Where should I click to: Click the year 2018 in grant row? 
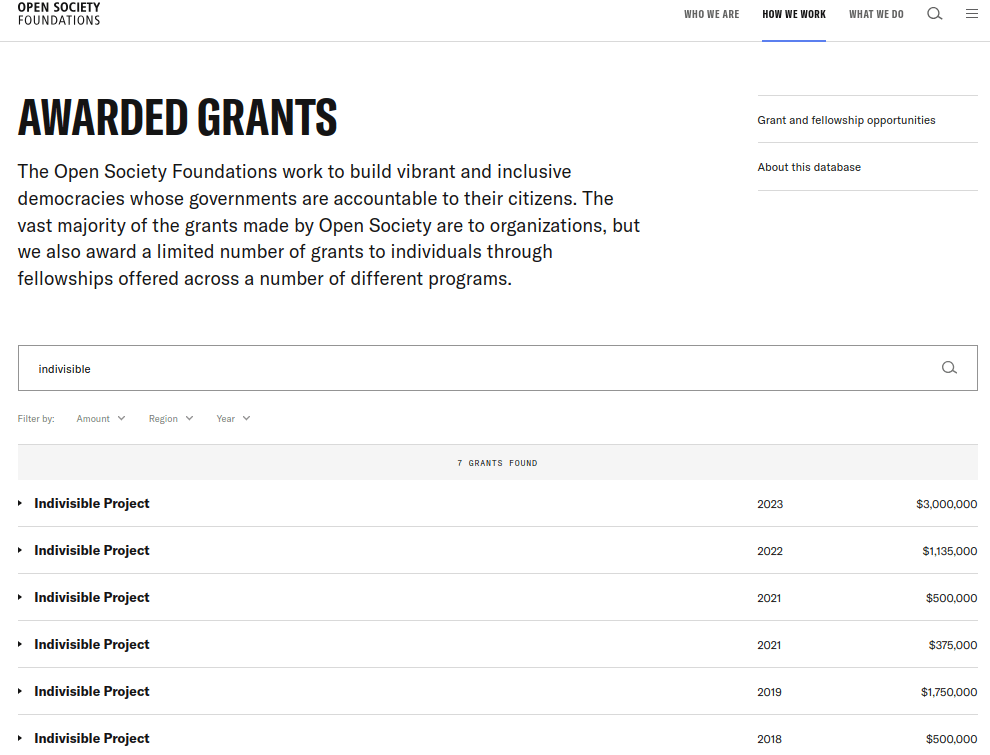[769, 739]
